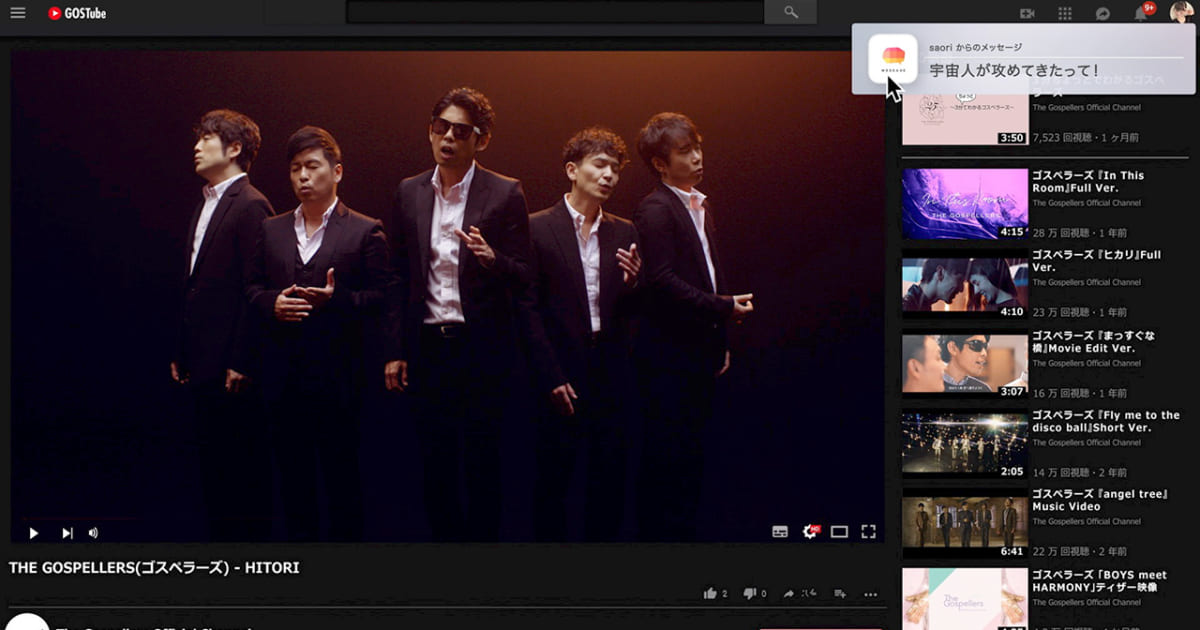This screenshot has width=1200, height=630.
Task: Open the 3:50 duration video thumbnail
Action: click(x=965, y=120)
